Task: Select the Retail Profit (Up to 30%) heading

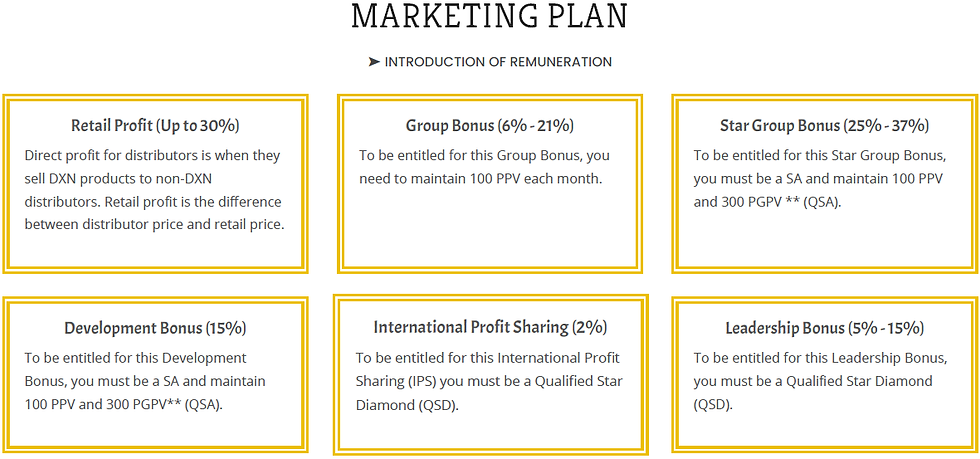Action: pos(156,126)
